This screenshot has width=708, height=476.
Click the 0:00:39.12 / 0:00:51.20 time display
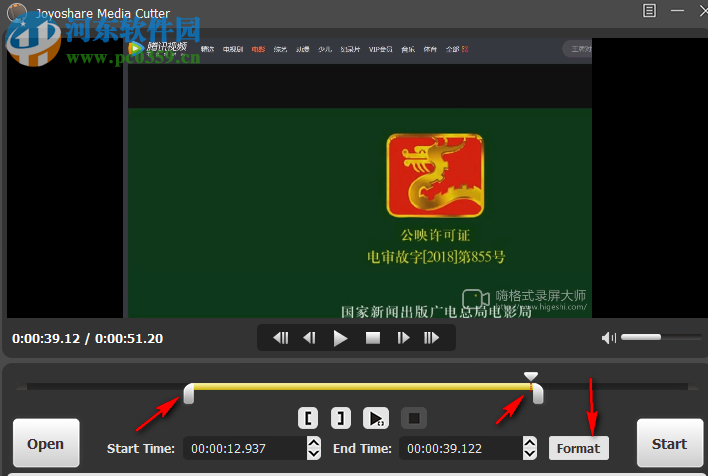click(x=88, y=338)
